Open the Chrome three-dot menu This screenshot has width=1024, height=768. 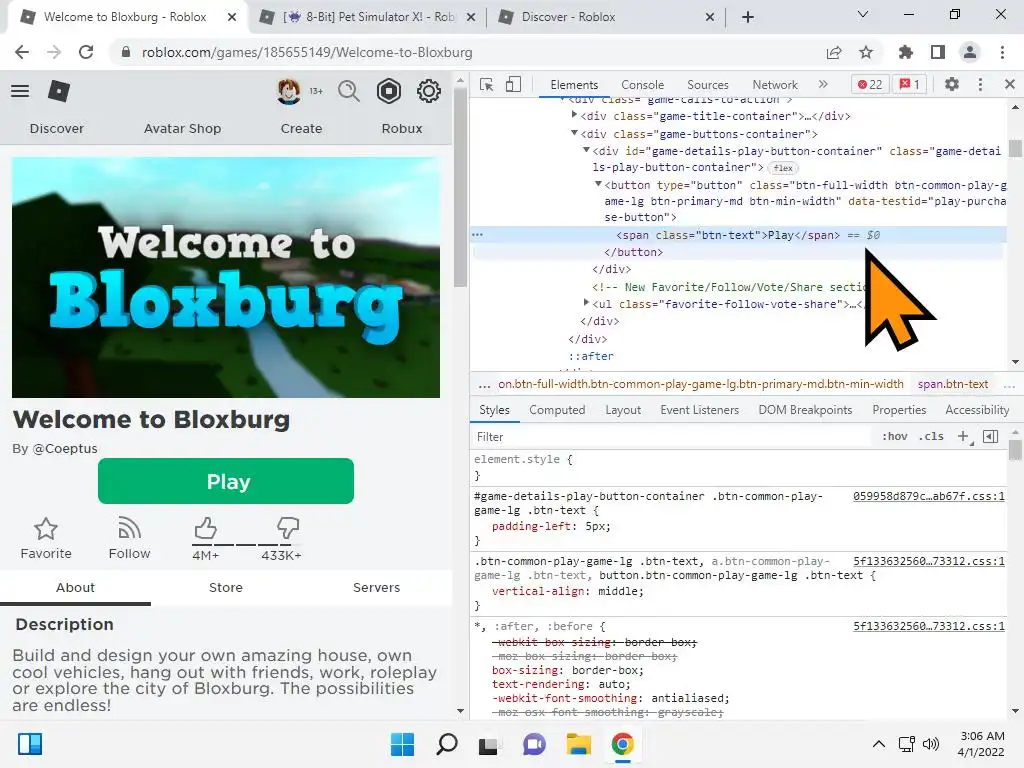(1002, 52)
